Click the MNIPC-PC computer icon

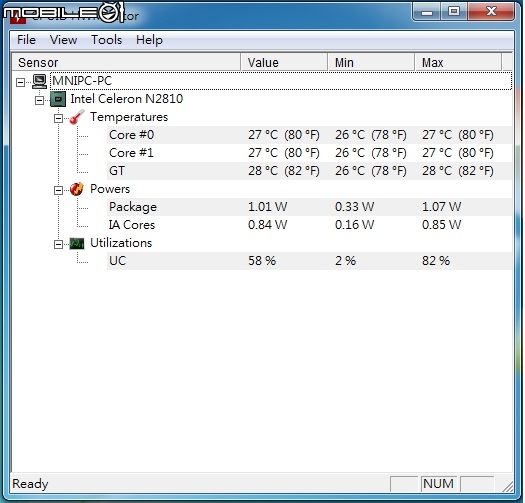(x=40, y=81)
